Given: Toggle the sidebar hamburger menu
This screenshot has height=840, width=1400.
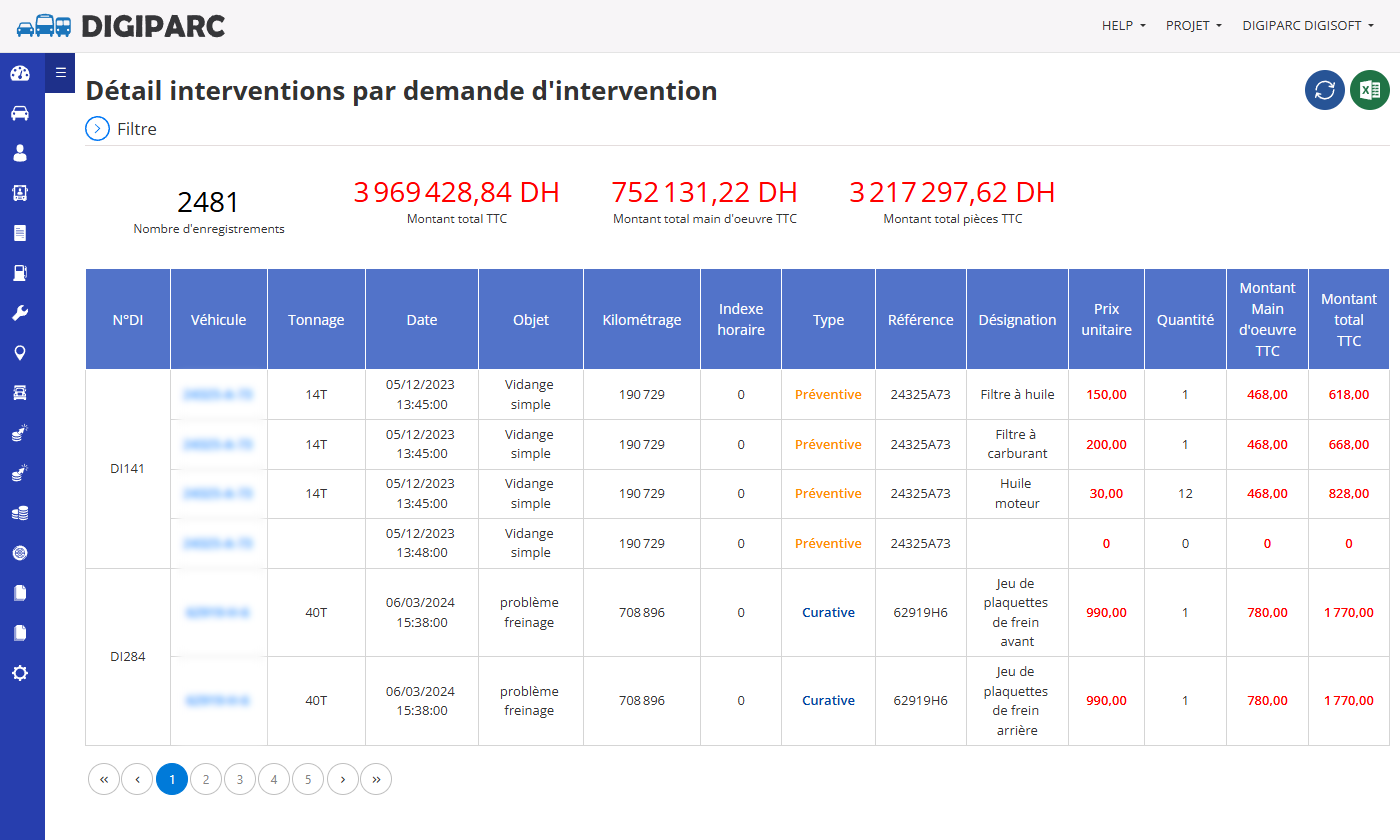Looking at the screenshot, I should pyautogui.click(x=60, y=72).
